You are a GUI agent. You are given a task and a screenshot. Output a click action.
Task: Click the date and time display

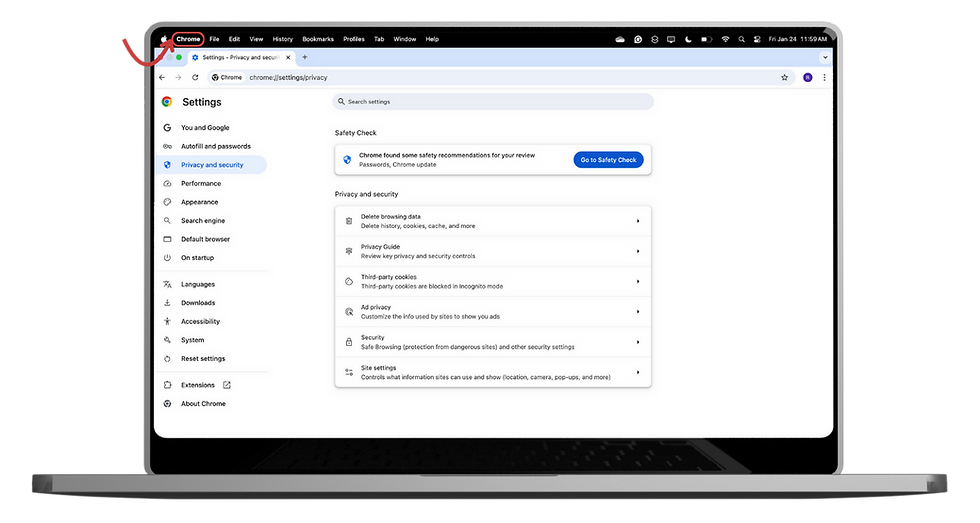click(798, 39)
